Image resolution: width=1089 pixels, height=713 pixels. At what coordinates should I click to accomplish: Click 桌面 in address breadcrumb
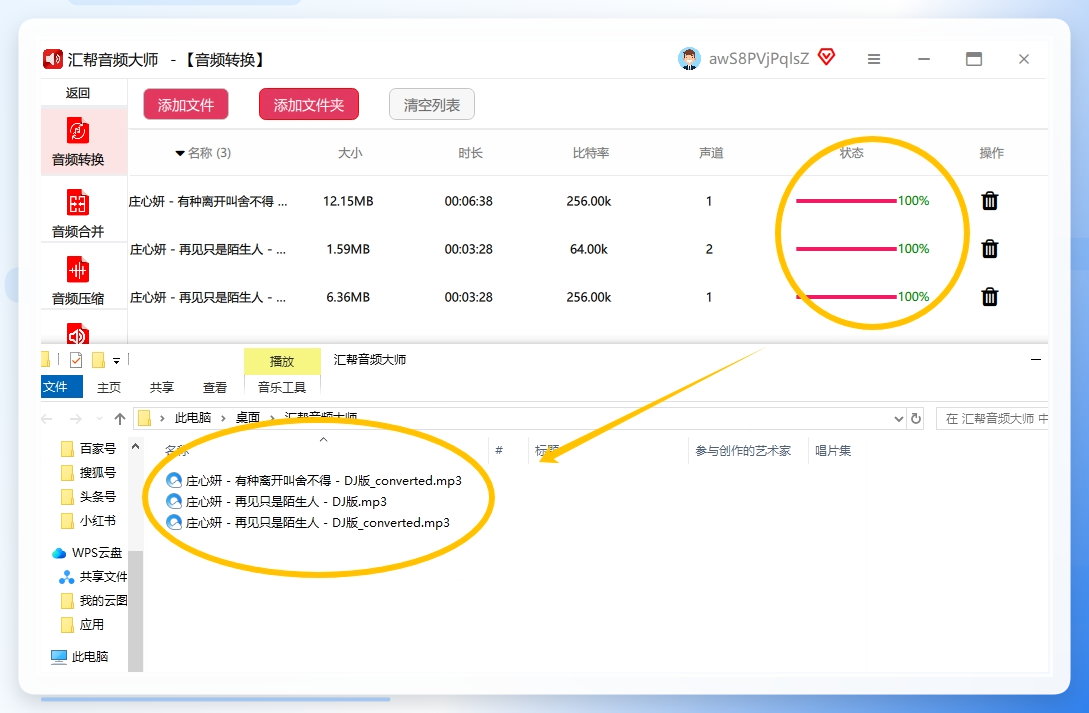[248, 418]
